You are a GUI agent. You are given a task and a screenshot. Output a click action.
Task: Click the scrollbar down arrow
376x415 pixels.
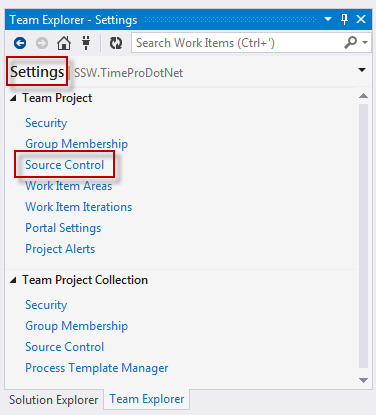click(363, 380)
